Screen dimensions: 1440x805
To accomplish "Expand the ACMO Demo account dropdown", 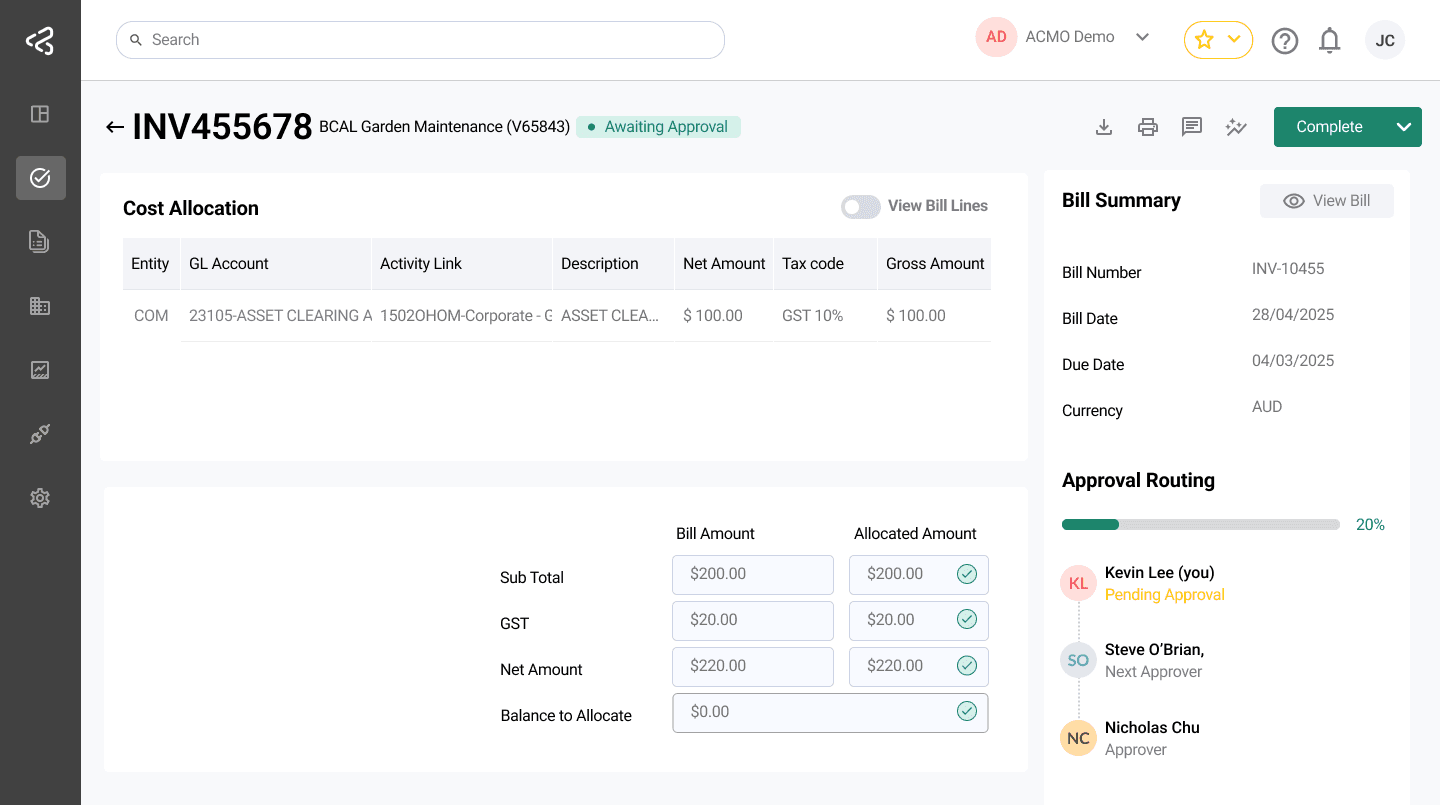I will [1142, 36].
